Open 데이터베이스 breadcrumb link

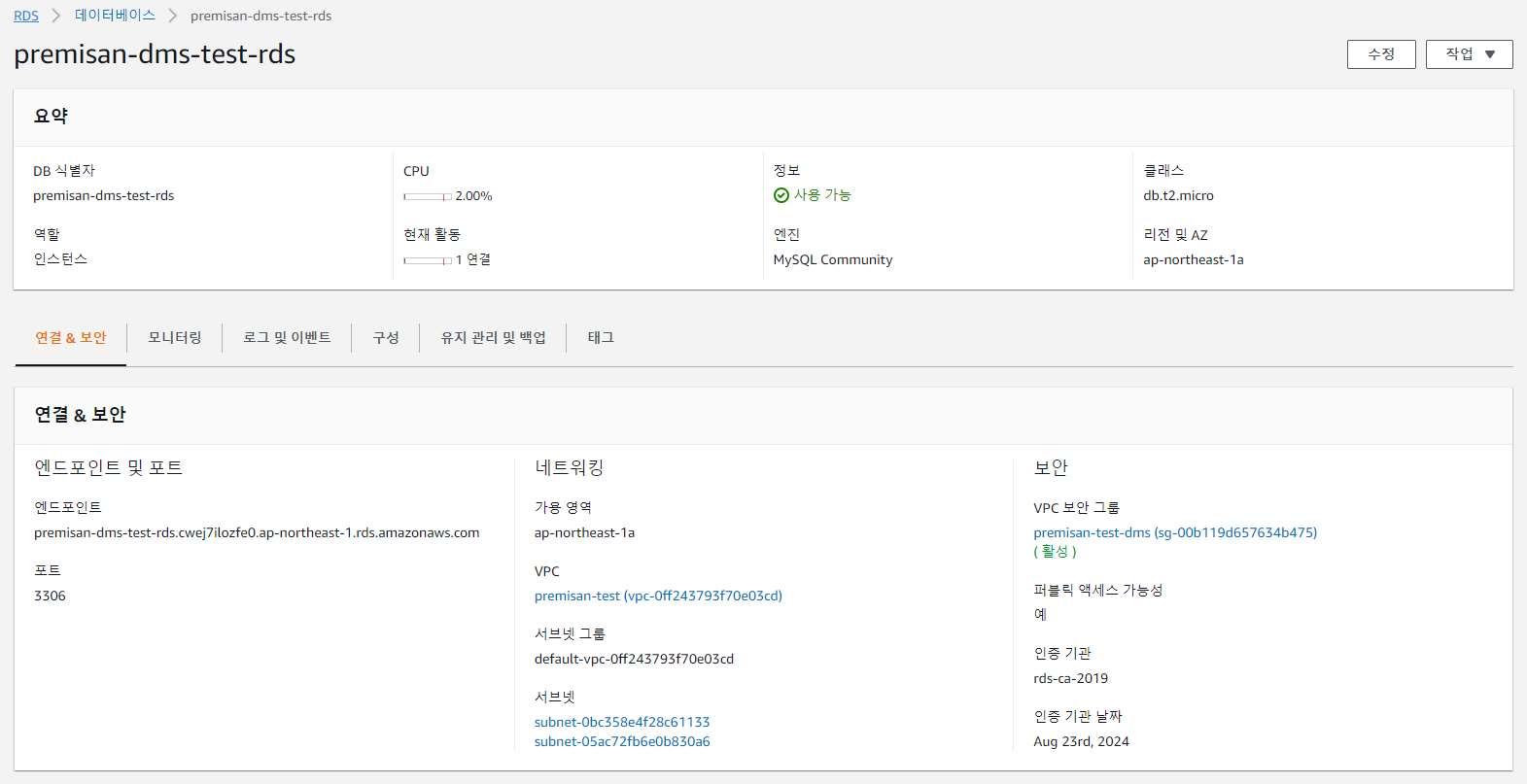pyautogui.click(x=115, y=16)
